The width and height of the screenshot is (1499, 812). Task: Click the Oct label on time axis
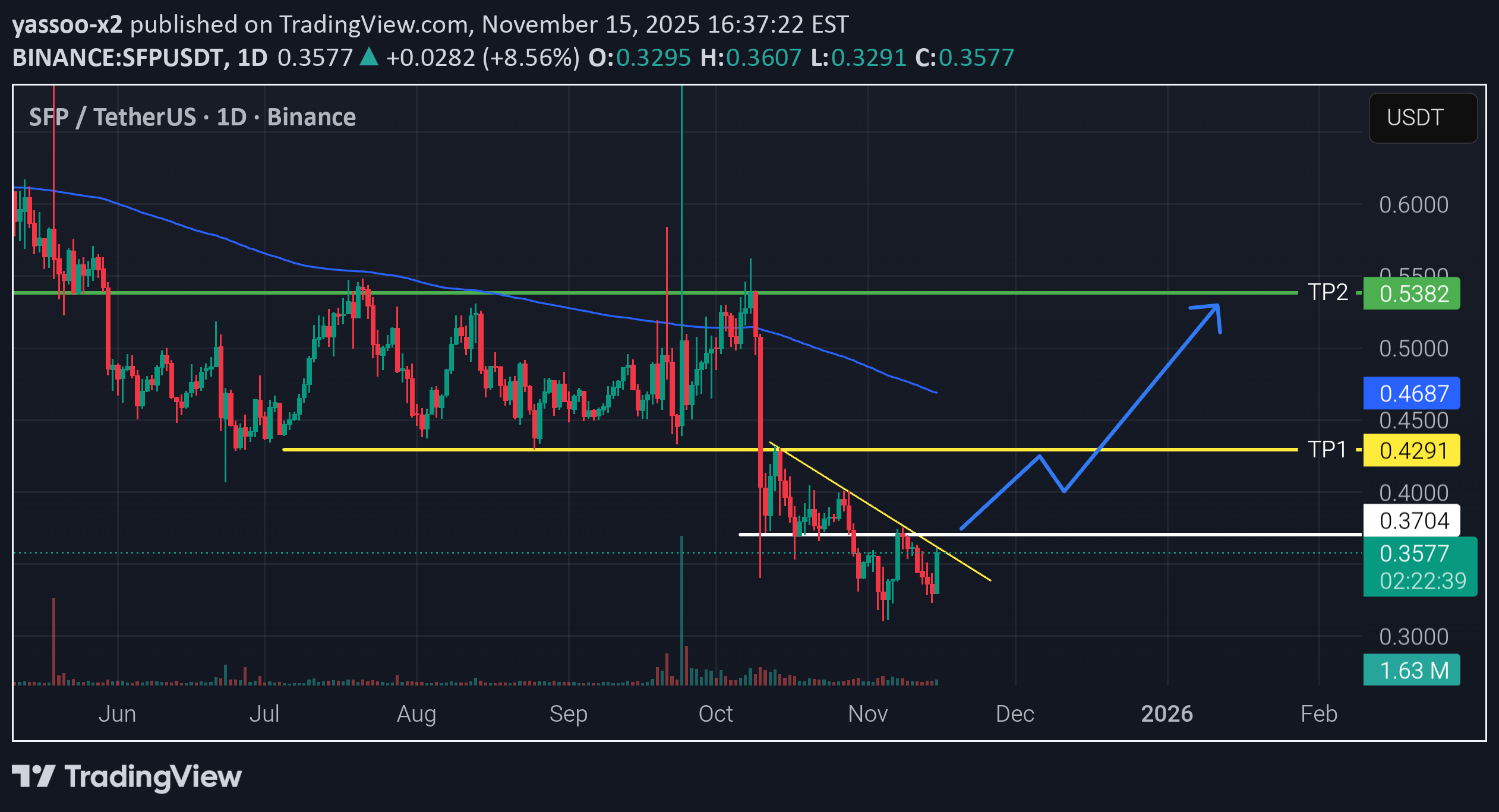click(715, 713)
